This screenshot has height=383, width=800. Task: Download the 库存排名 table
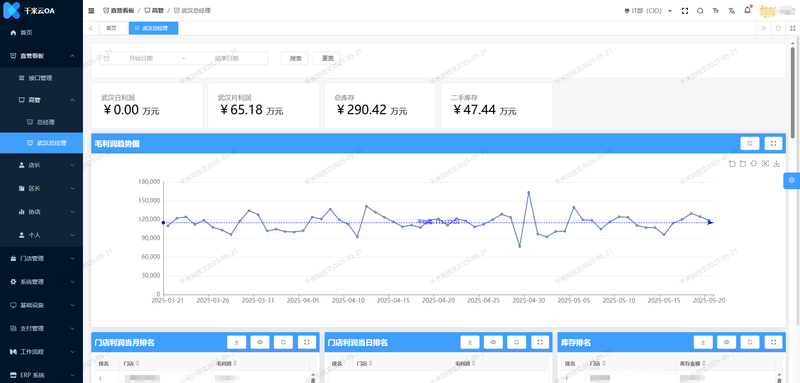tap(703, 343)
